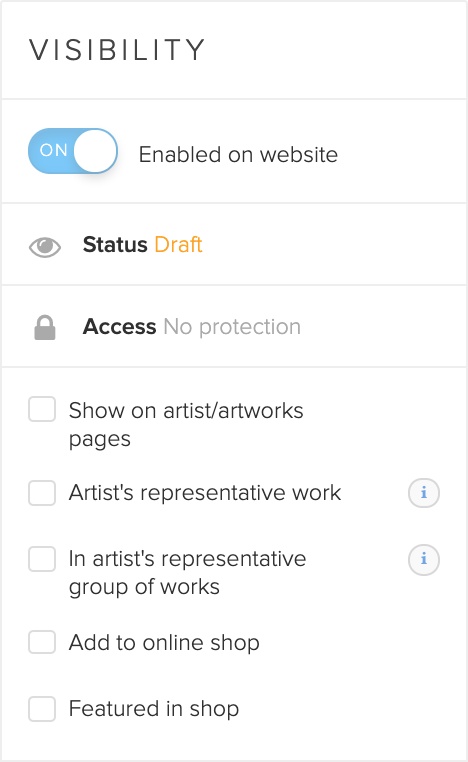The image size is (468, 762).
Task: Turn off the Enabled on website switch
Action: pos(73,151)
